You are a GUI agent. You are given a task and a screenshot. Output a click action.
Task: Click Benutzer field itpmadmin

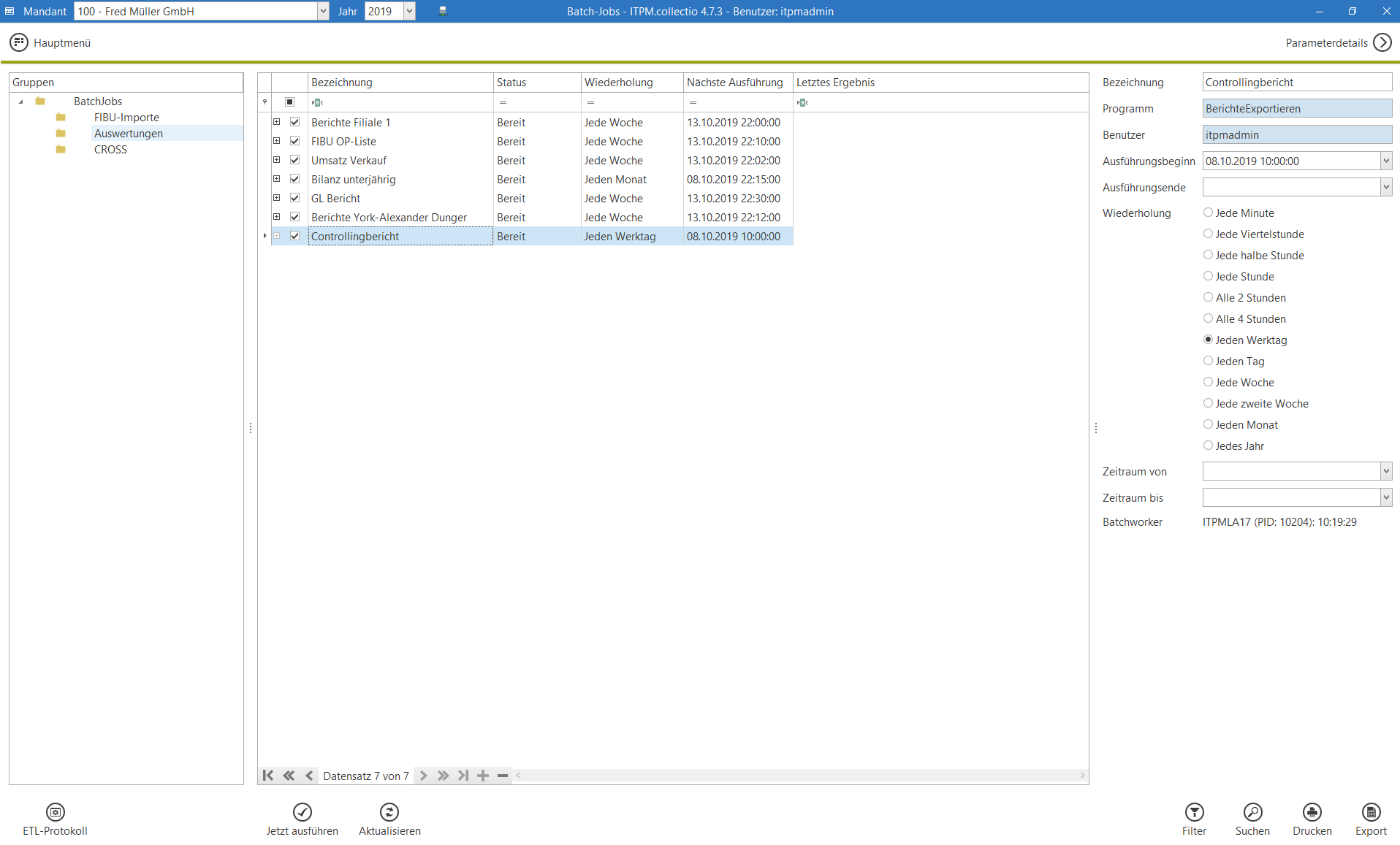[1297, 134]
